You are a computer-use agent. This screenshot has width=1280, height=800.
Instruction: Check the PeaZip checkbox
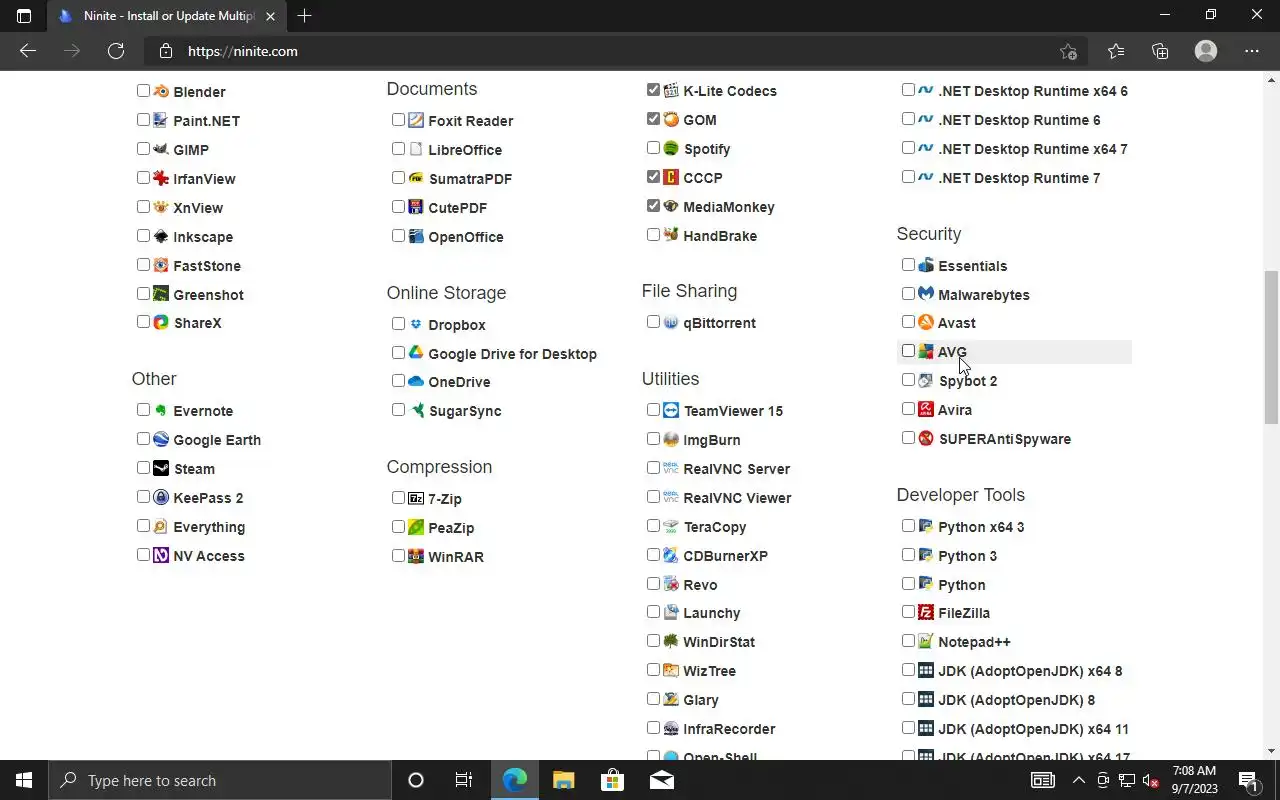398,527
